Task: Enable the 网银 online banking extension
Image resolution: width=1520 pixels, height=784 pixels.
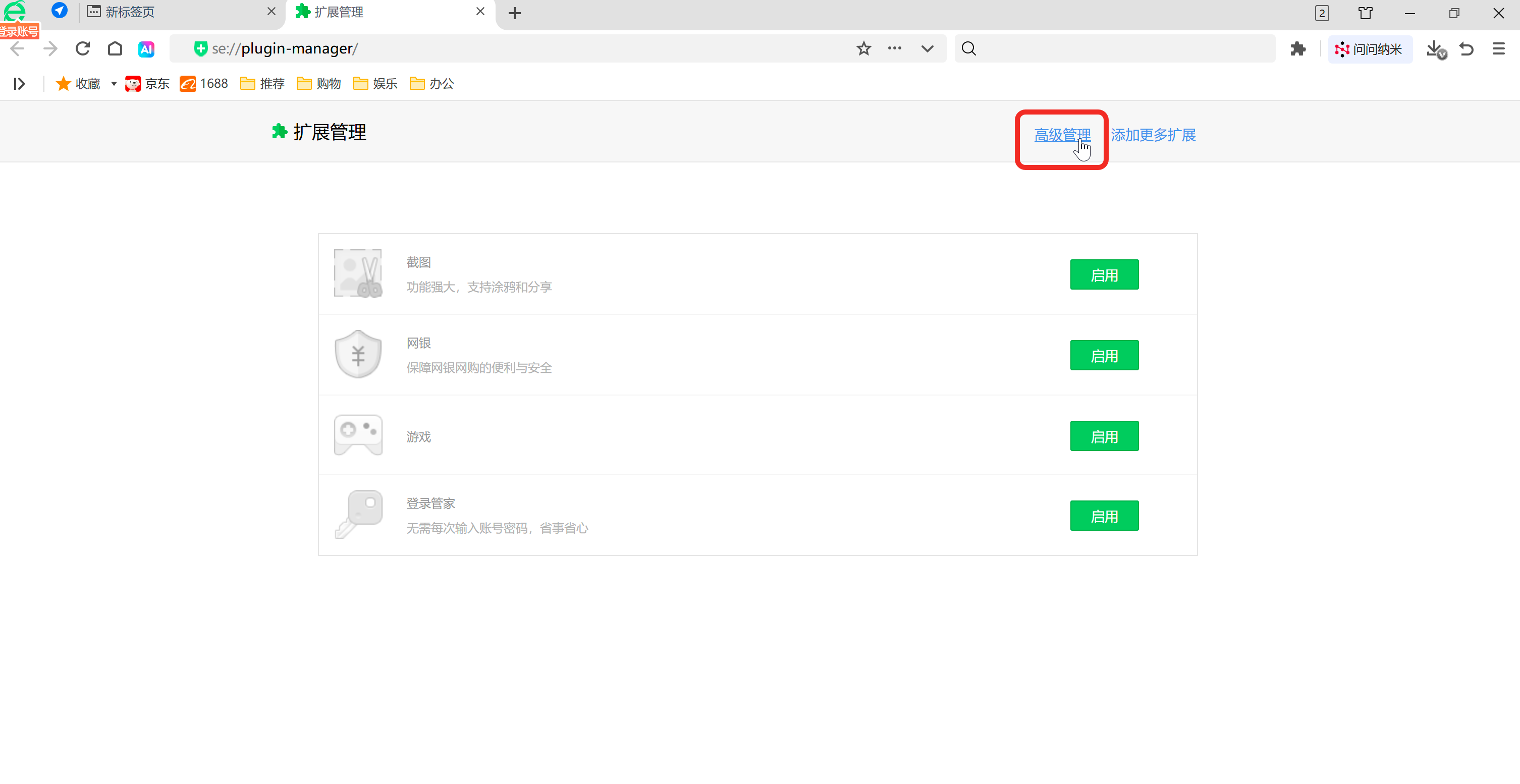Action: point(1104,356)
